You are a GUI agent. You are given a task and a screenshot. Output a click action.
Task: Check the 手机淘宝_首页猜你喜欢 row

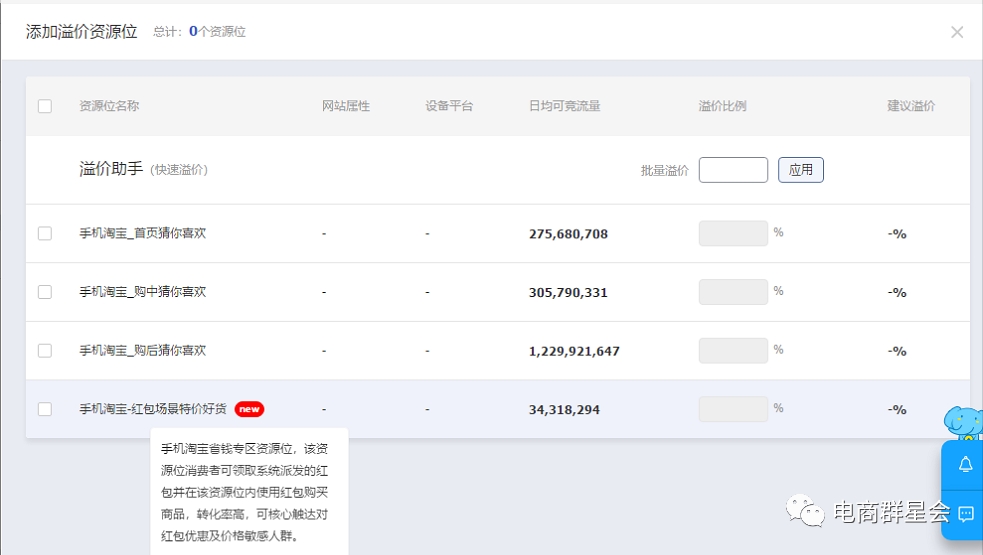tap(45, 233)
